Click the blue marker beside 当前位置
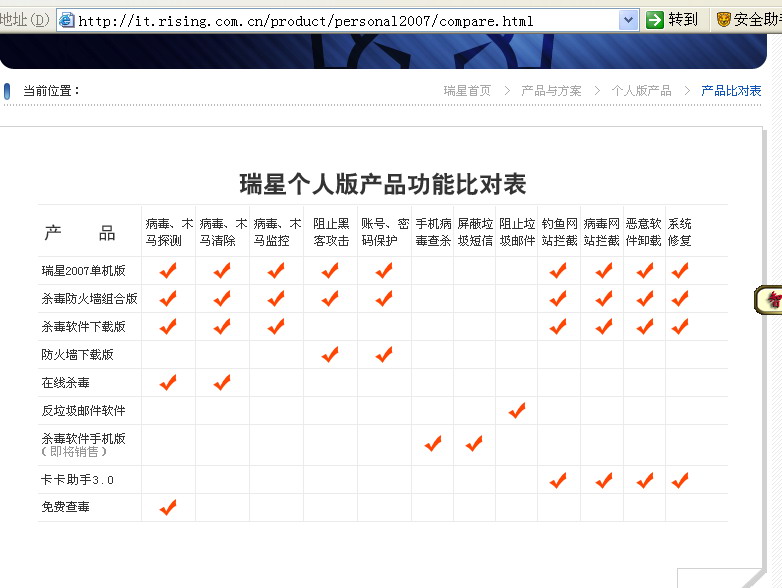Viewport: 782px width, 588px height. (7, 91)
